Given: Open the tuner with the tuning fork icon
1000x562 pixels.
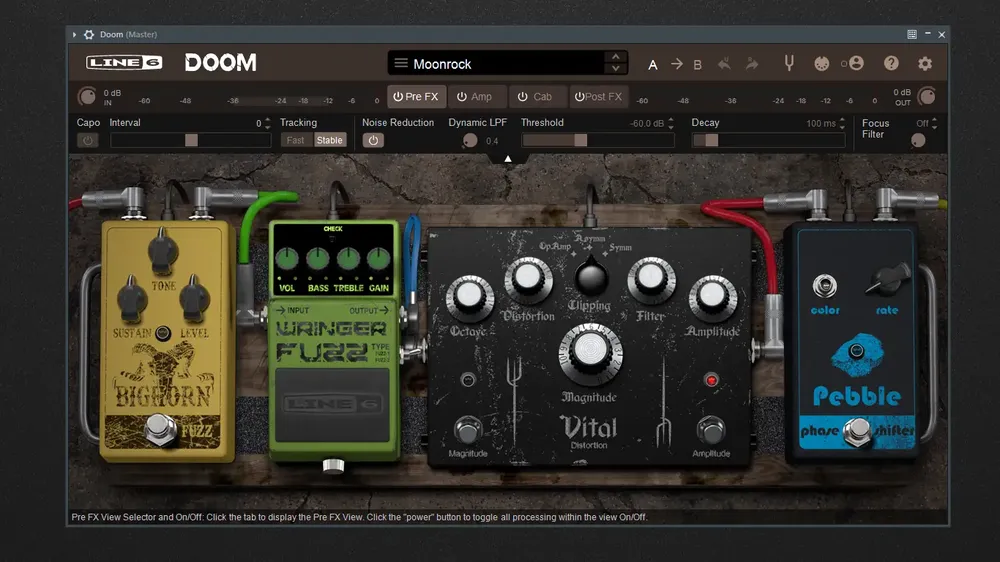Looking at the screenshot, I should pos(789,63).
